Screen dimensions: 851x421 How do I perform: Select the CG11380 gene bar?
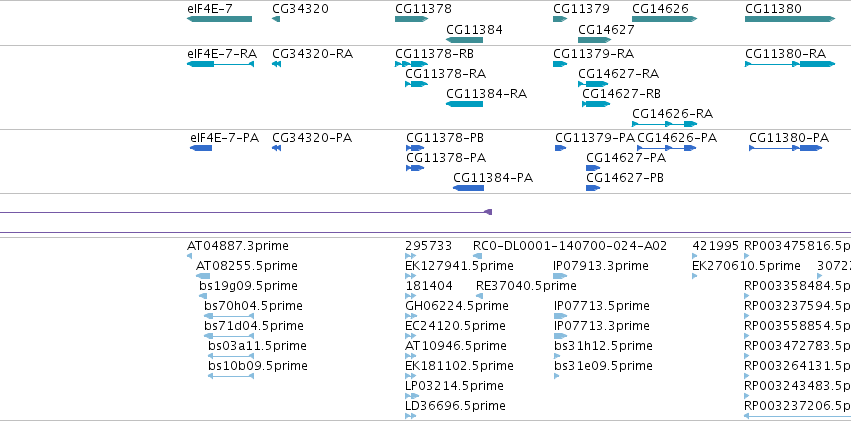coord(790,19)
